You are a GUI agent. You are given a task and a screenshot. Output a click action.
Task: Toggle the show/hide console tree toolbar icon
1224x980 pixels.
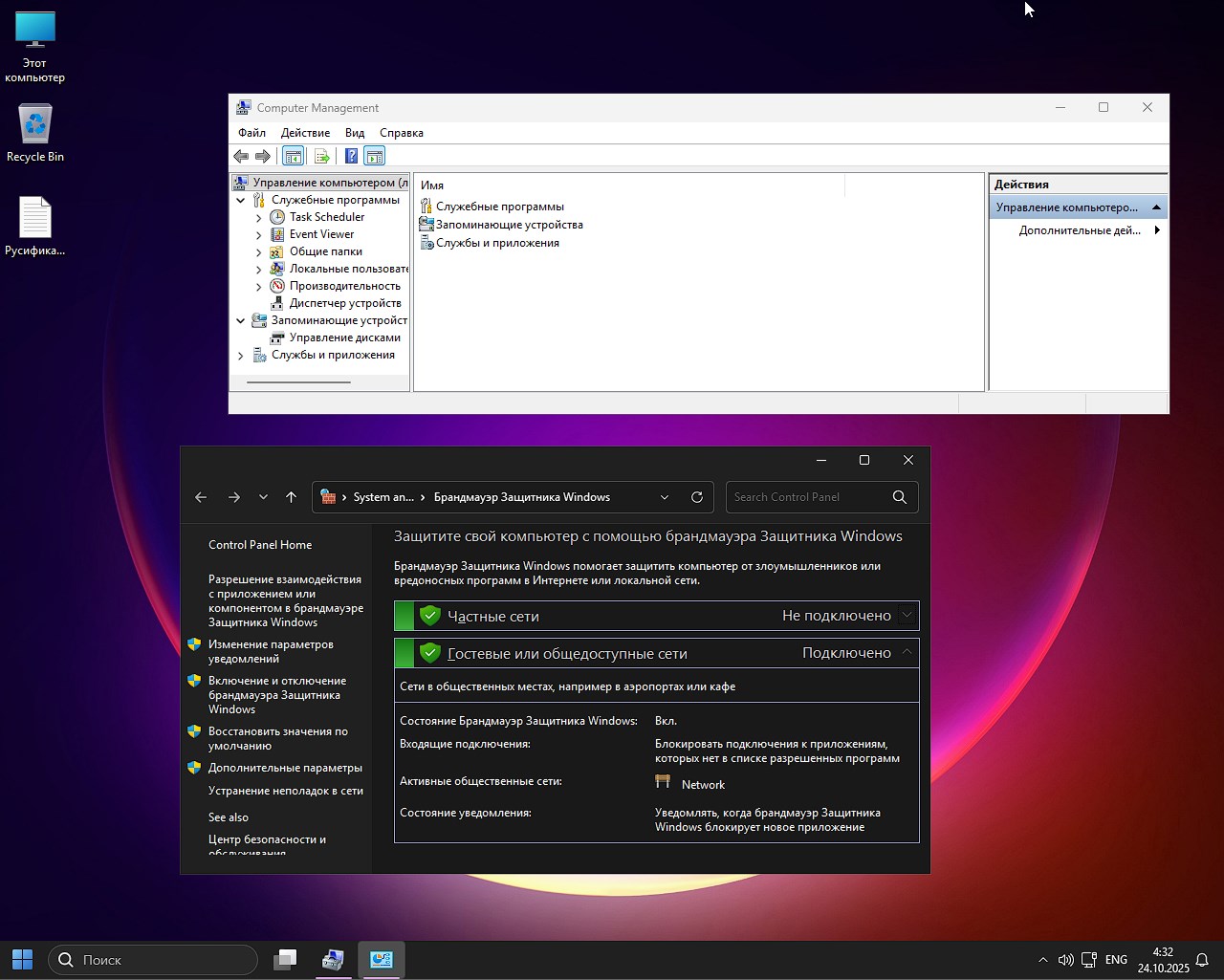(294, 157)
